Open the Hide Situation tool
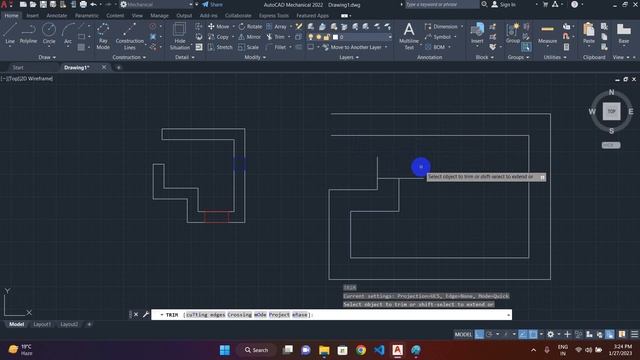640x360 pixels. pos(180,36)
